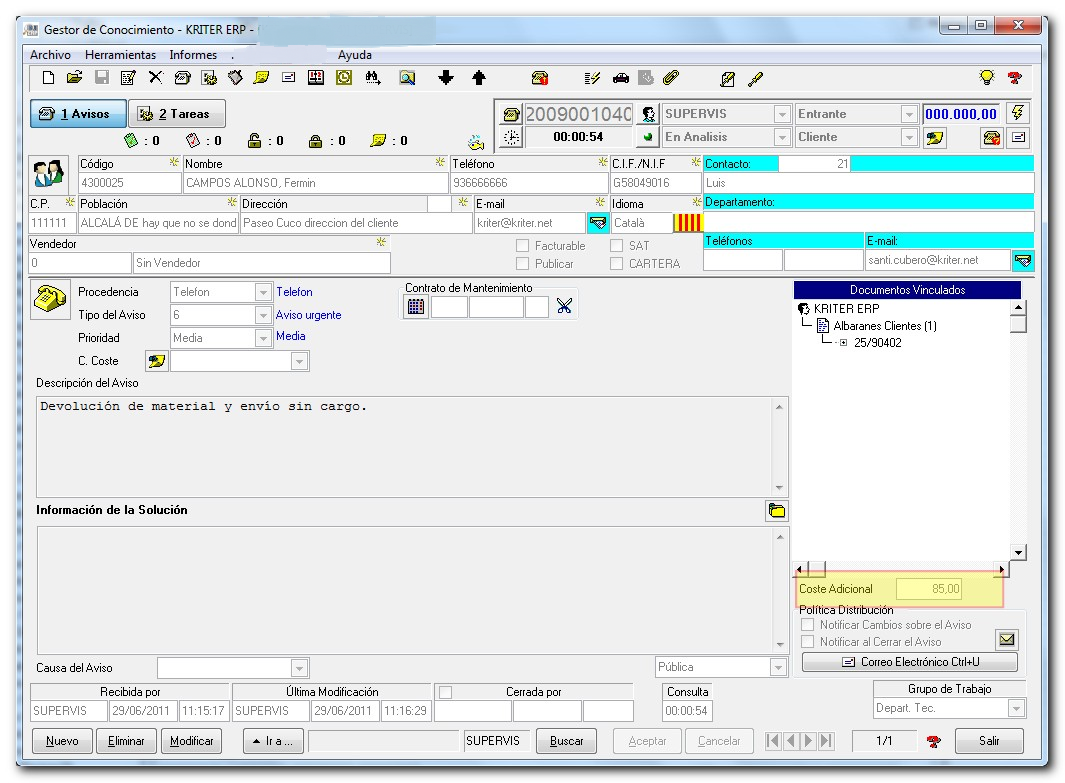Toggle the Publicar checkbox

click(522, 263)
